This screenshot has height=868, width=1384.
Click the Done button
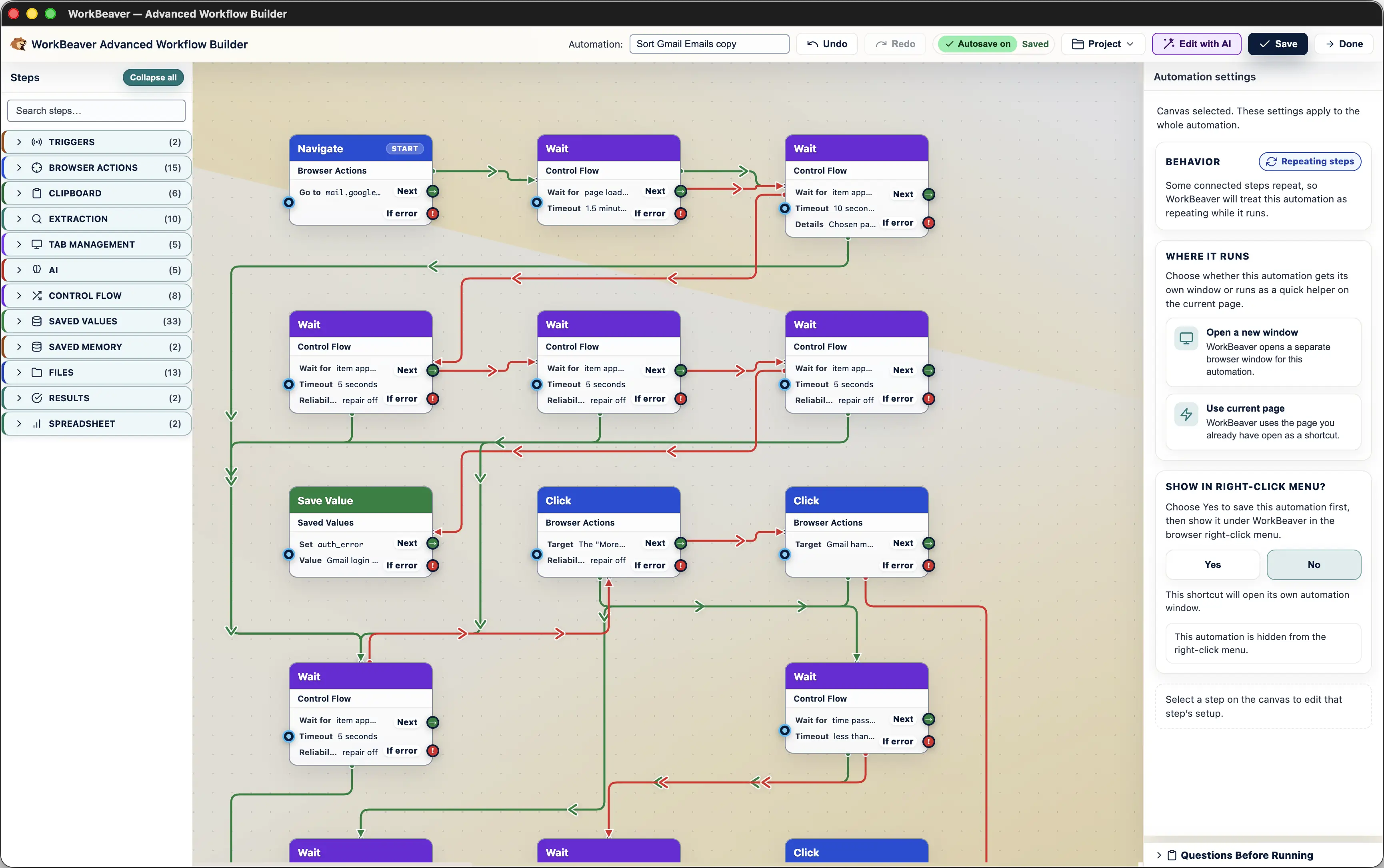point(1344,44)
